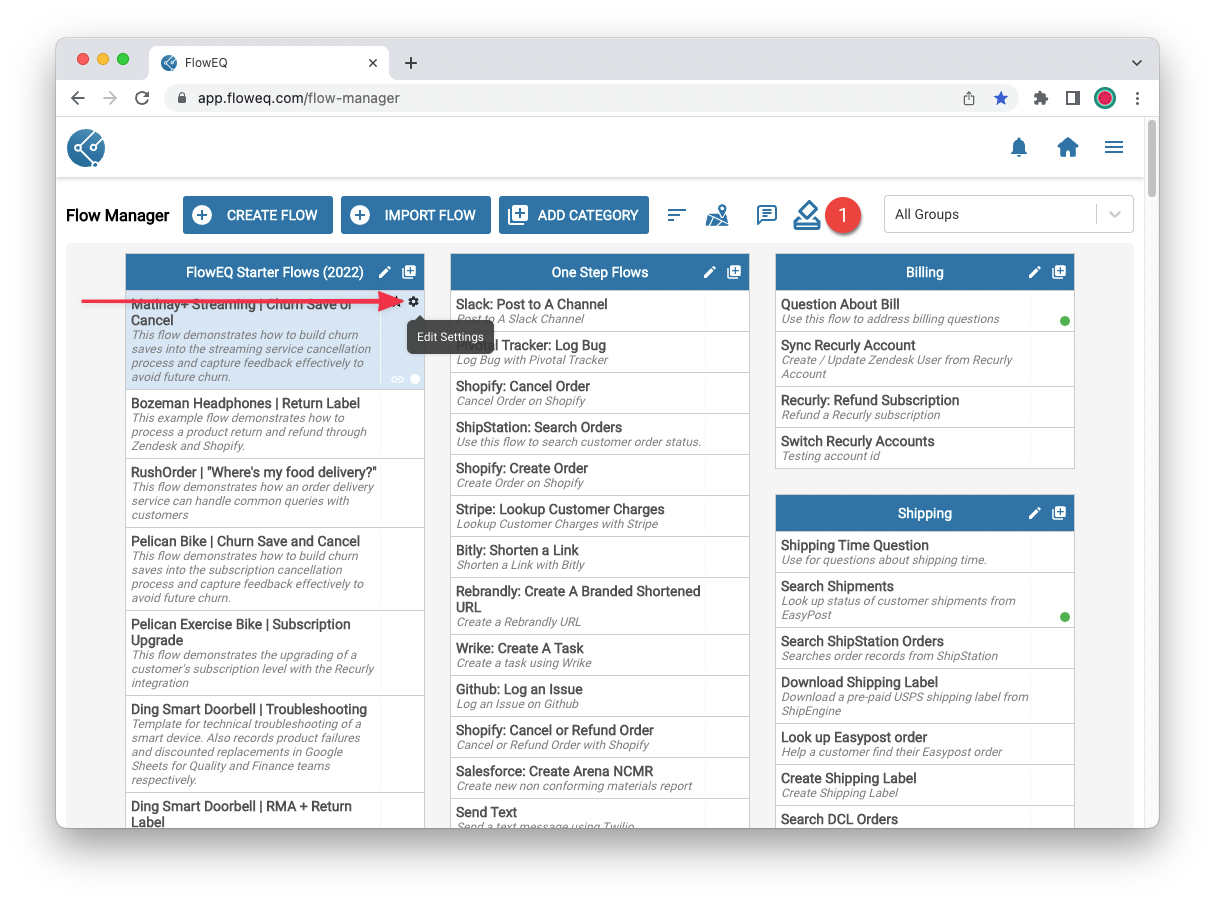Open Pelican Exercise Bike Subscription Upgrade flow
The height and width of the screenshot is (902, 1215).
(x=275, y=653)
